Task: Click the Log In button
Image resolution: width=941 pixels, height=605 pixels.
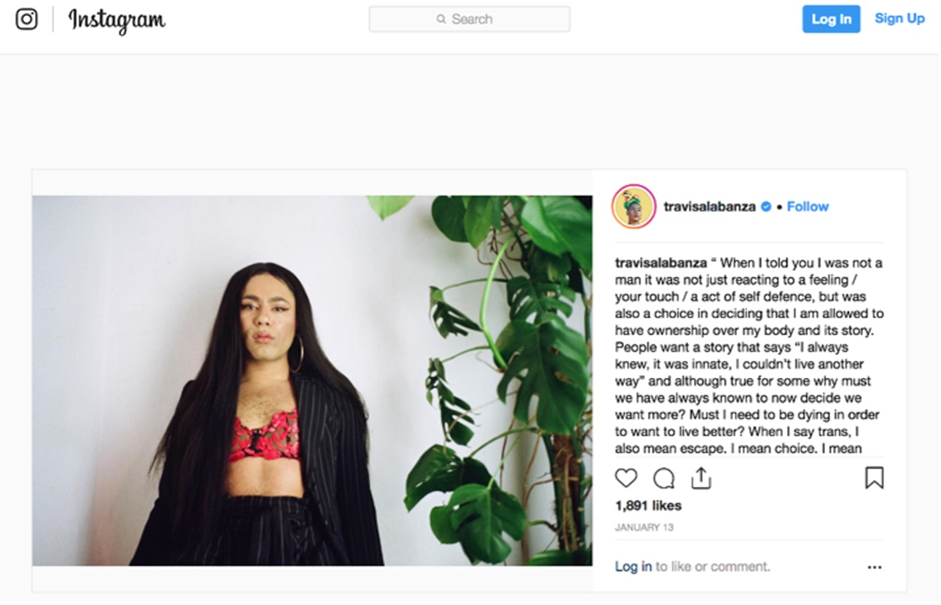Action: point(831,19)
